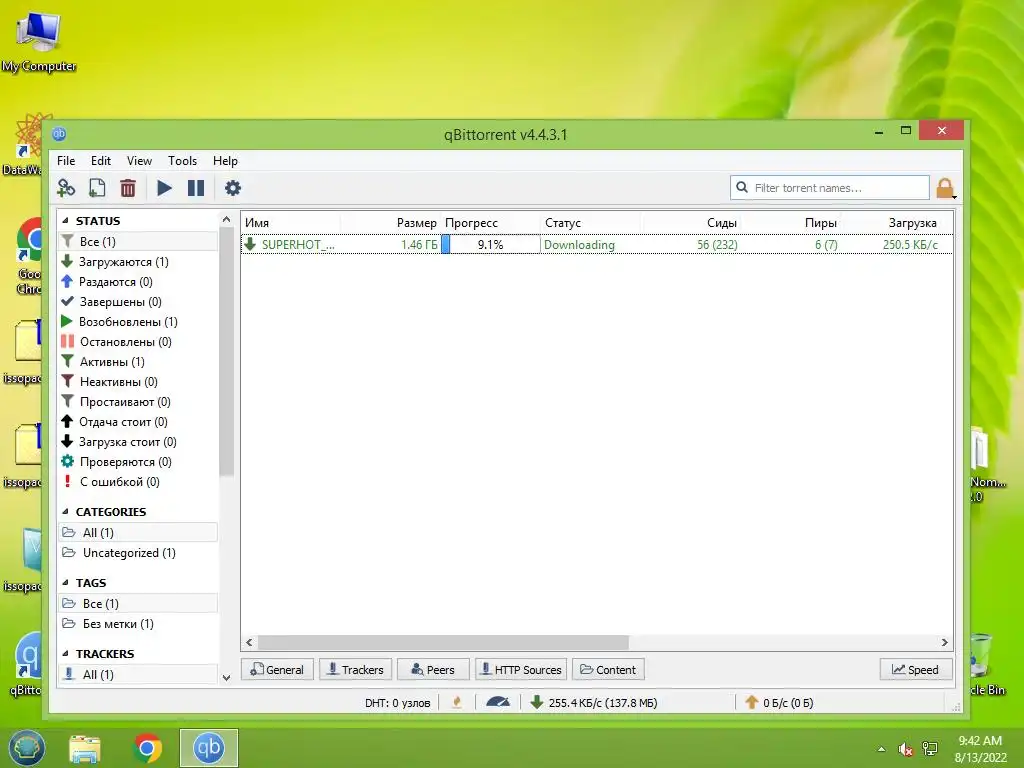
Task: Sort by the Сиды column header
Action: coord(692,223)
